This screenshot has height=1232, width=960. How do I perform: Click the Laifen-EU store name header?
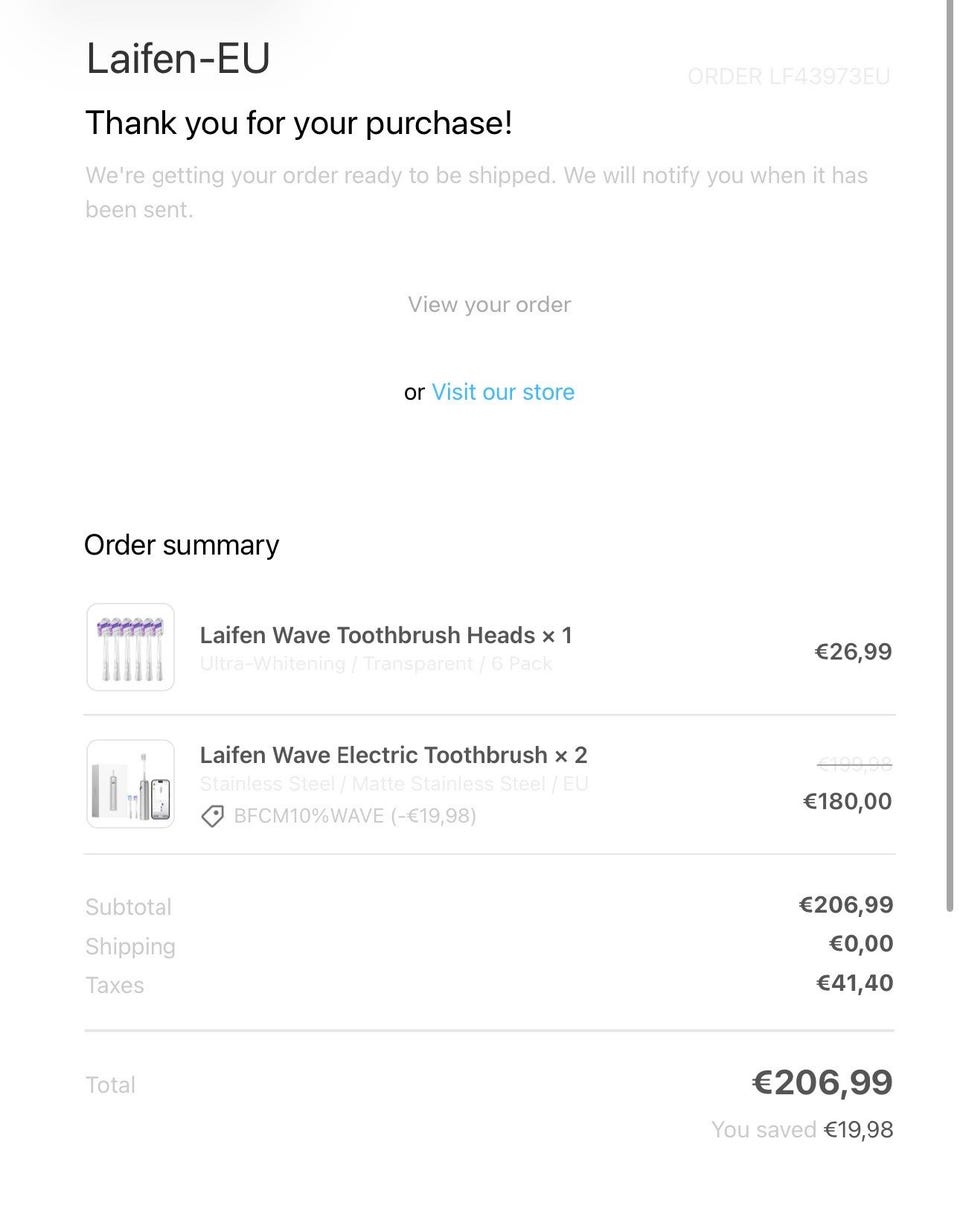tap(178, 59)
